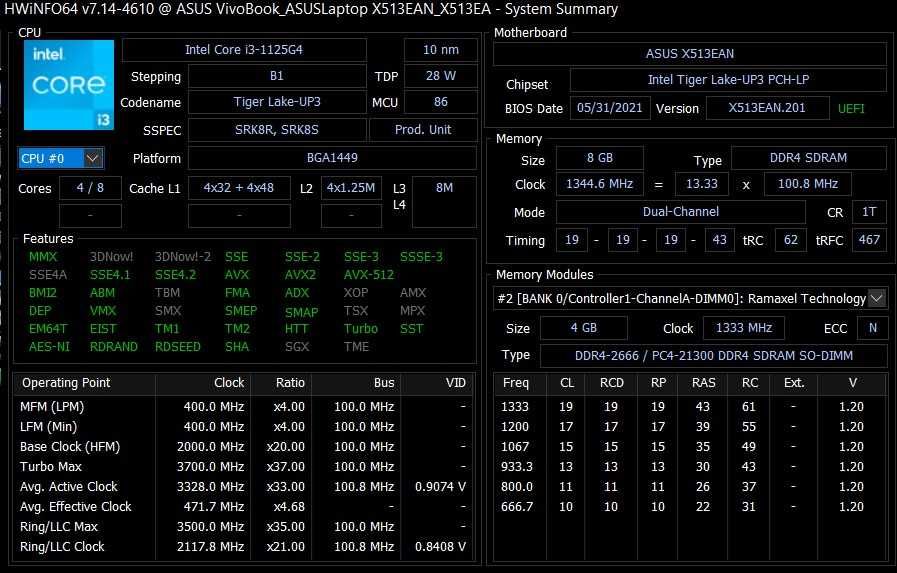
Task: Select the RDSEED feature flag
Action: (x=178, y=347)
